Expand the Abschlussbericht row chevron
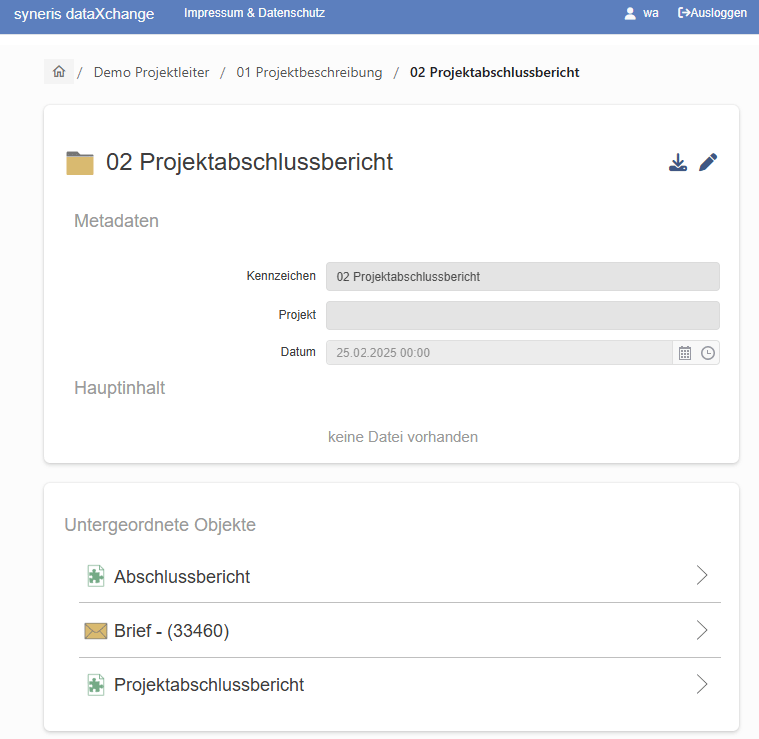 click(702, 575)
